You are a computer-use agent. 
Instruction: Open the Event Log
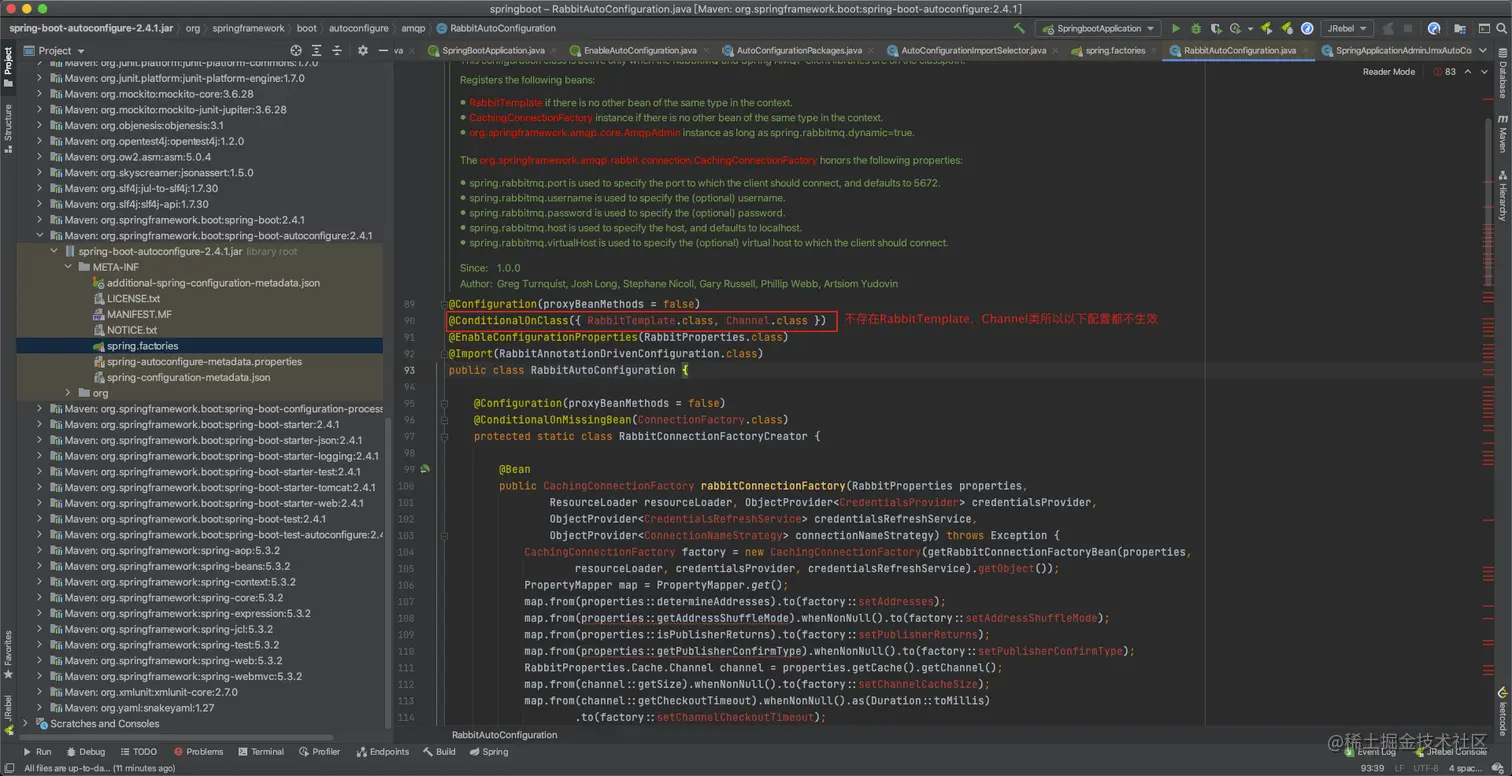[1369, 751]
